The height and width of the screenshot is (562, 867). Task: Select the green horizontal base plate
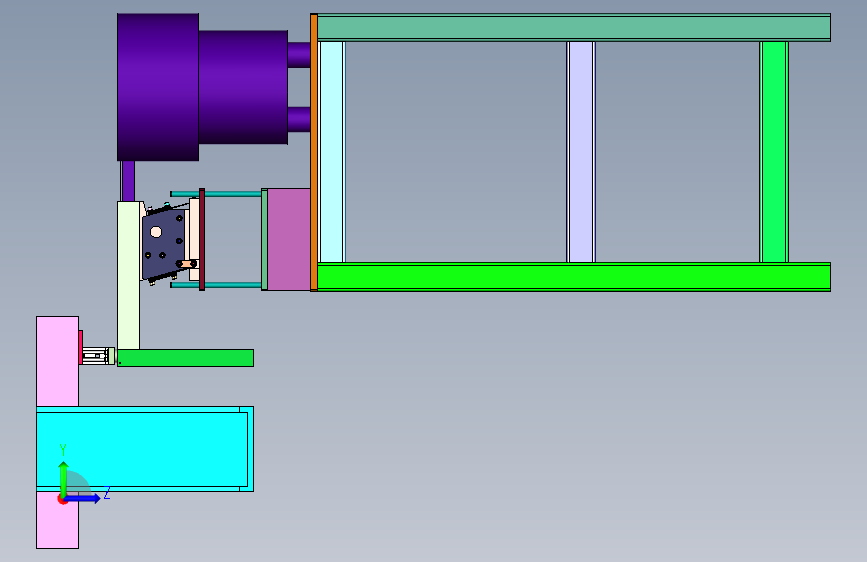[x=185, y=358]
